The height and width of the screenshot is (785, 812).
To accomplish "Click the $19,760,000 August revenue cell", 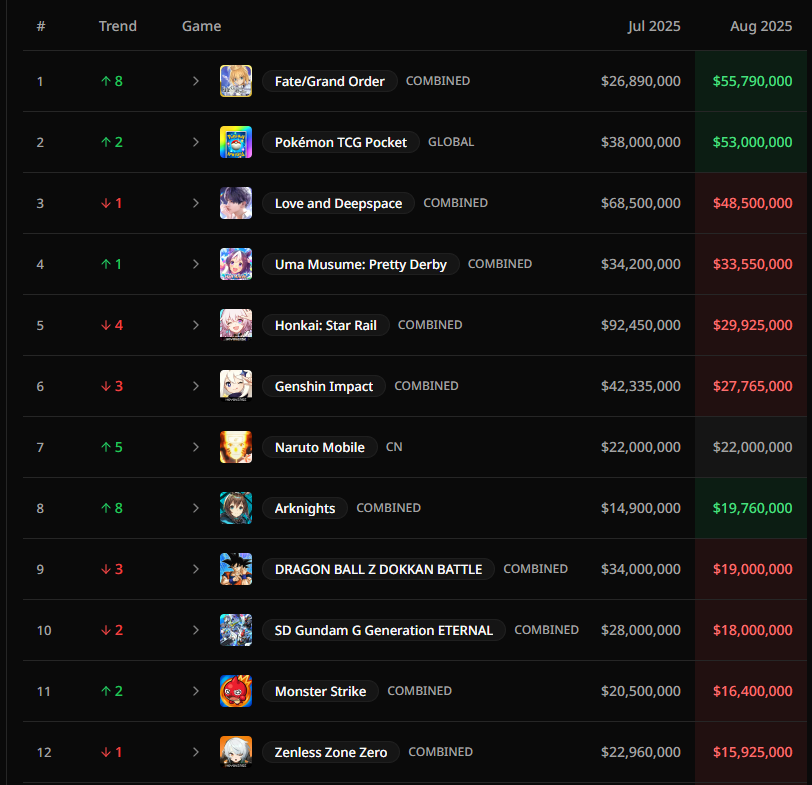I will (x=752, y=508).
